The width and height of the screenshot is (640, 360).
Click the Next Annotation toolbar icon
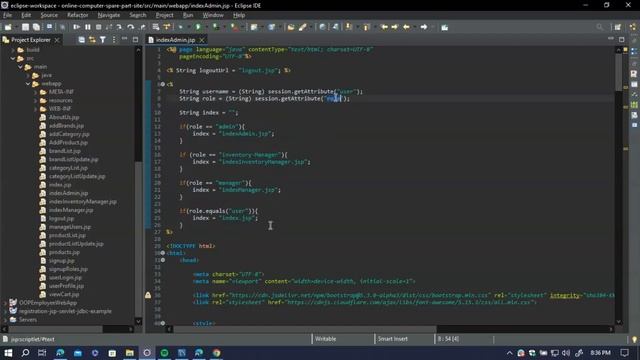tap(349, 27)
